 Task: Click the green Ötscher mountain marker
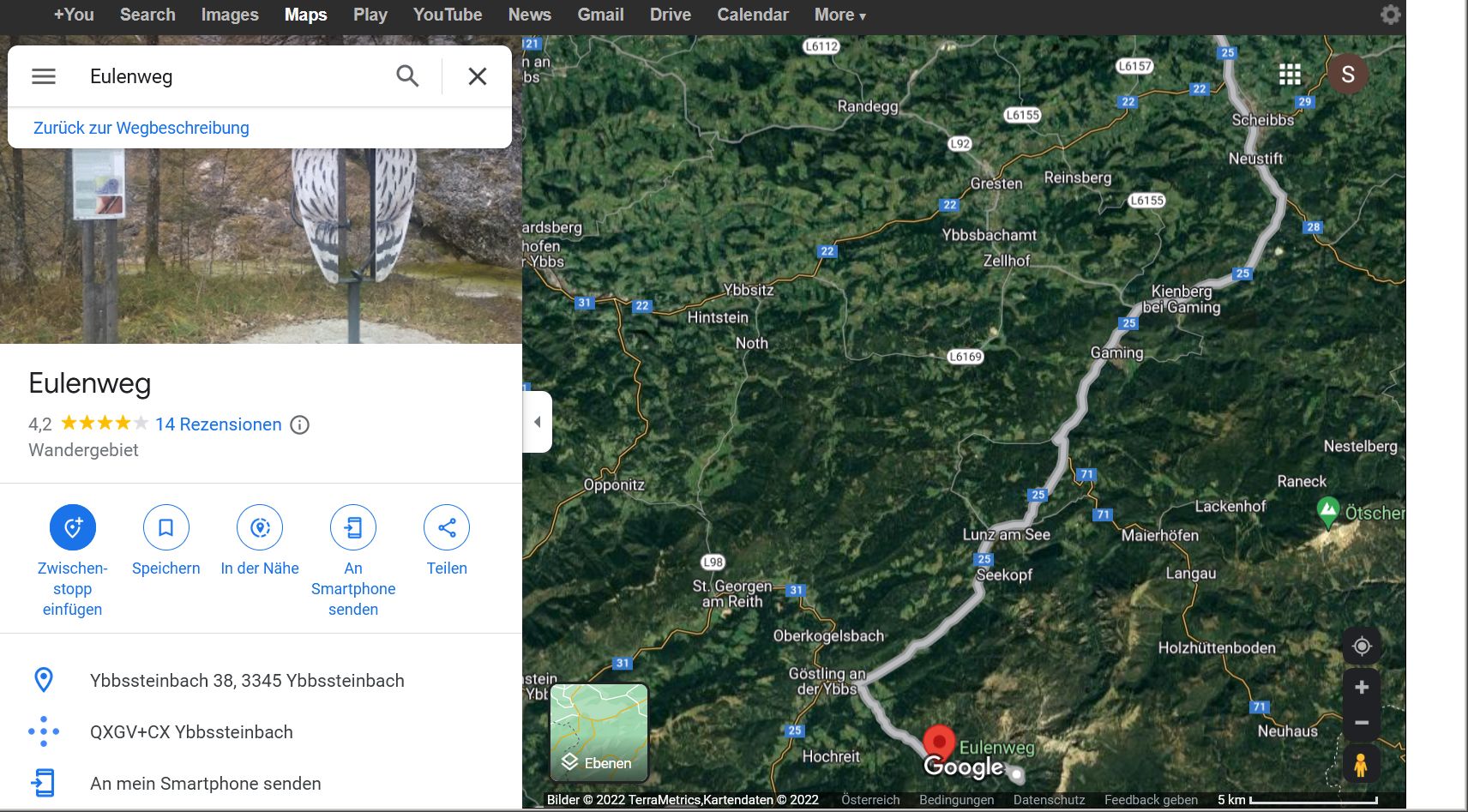pos(1328,512)
